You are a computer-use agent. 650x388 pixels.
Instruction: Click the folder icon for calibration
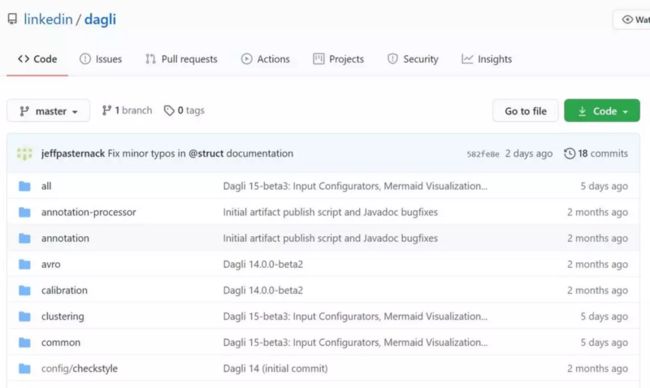click(x=25, y=290)
